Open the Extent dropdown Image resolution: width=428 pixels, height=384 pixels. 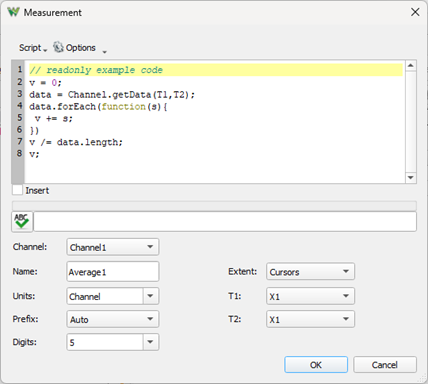click(310, 272)
